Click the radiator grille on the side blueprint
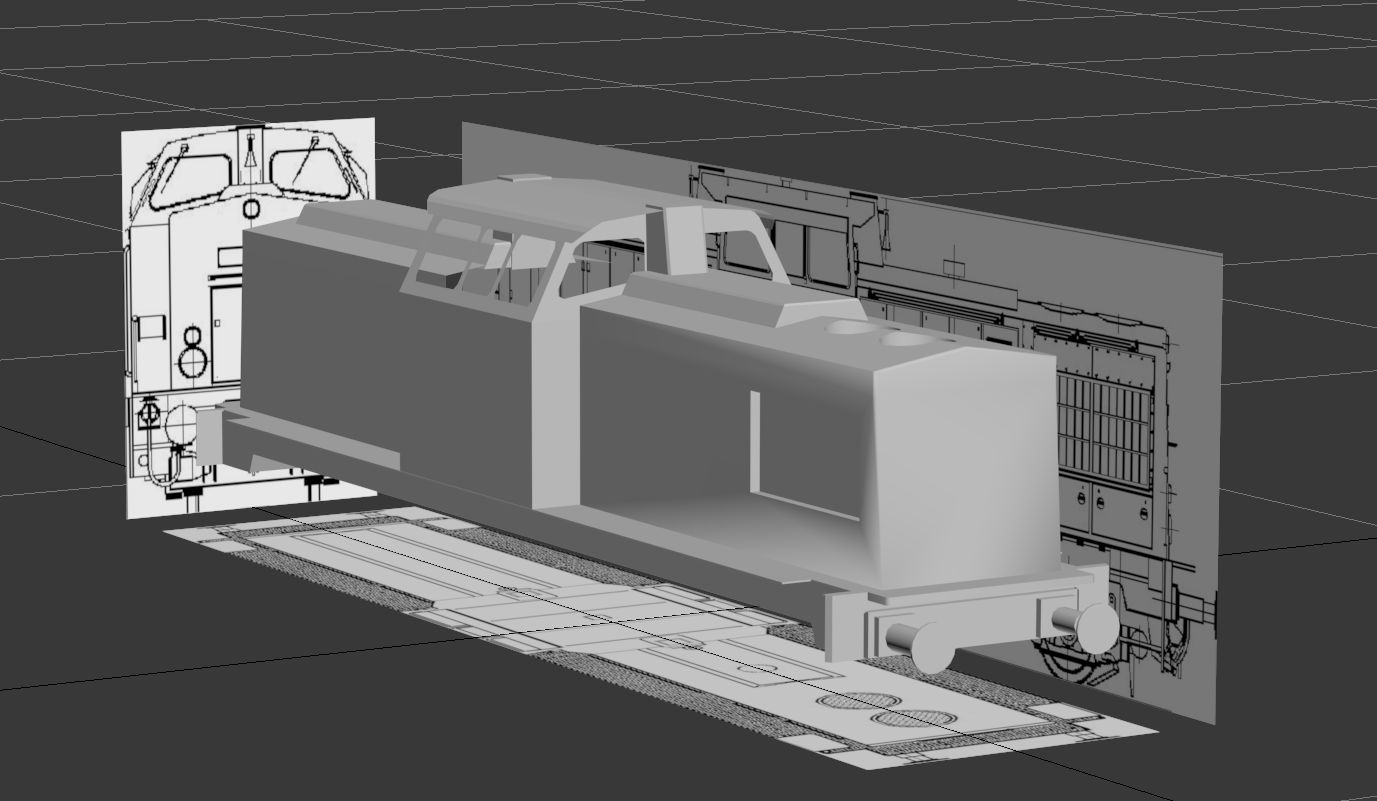Viewport: 1377px width, 801px height. (1105, 425)
